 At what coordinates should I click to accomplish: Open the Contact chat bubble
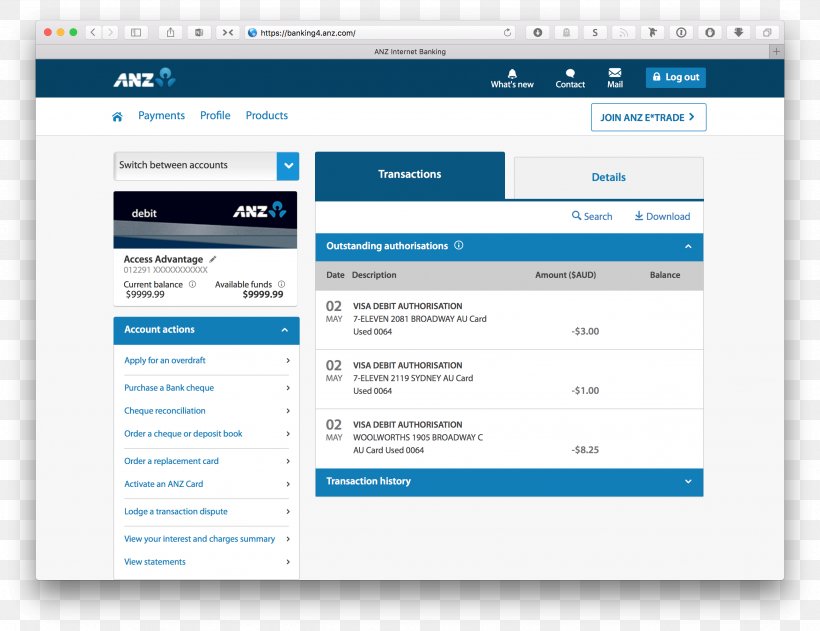[570, 78]
